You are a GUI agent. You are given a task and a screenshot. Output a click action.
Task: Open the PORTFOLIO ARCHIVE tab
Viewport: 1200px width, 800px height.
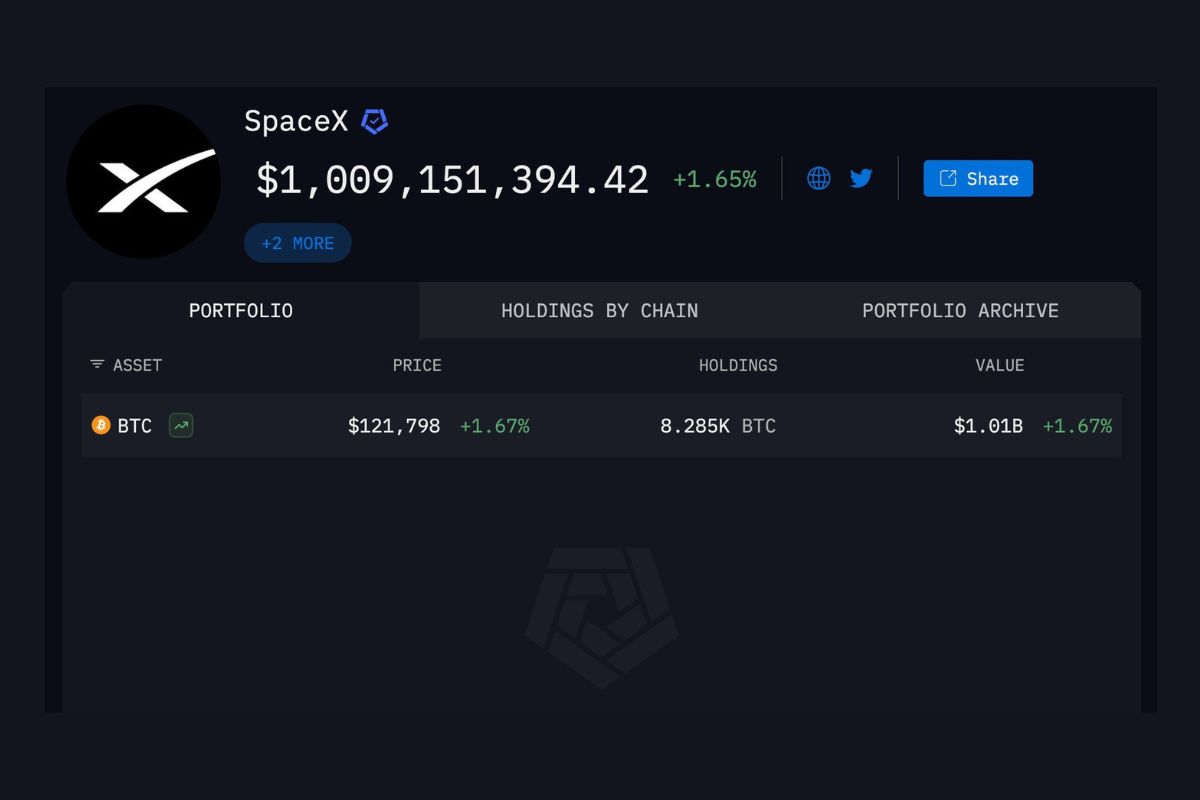pyautogui.click(x=960, y=311)
